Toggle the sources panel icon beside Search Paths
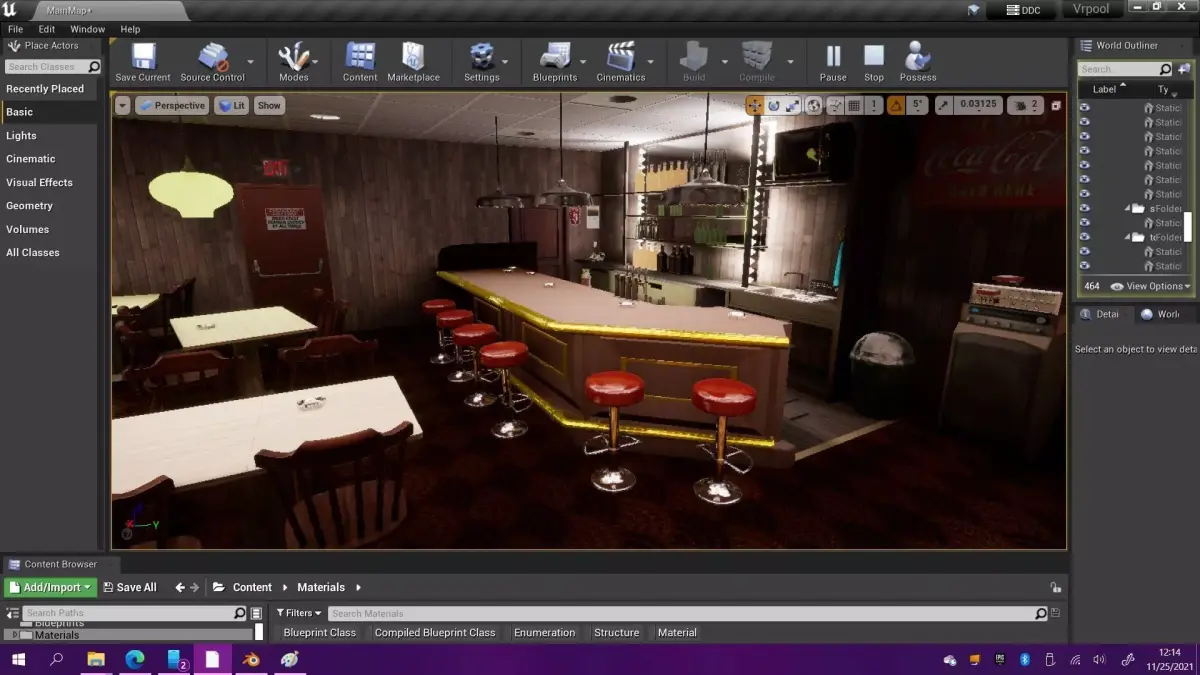Image resolution: width=1200 pixels, height=675 pixels. click(13, 613)
